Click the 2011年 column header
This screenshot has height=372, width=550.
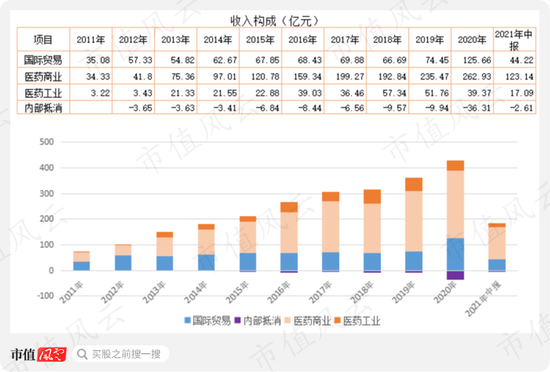(x=91, y=40)
